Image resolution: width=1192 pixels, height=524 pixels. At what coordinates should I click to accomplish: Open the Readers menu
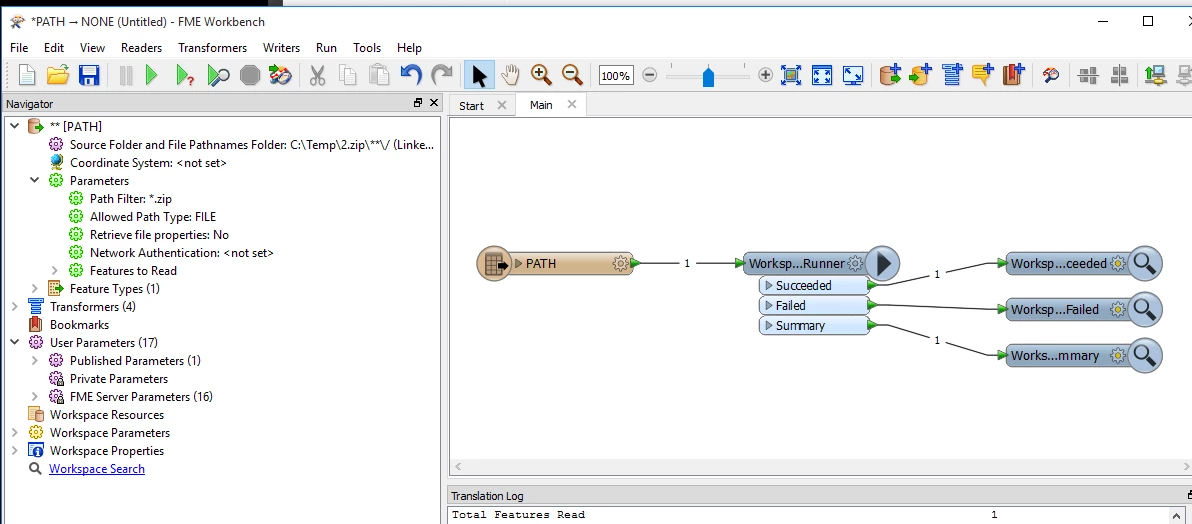point(141,47)
